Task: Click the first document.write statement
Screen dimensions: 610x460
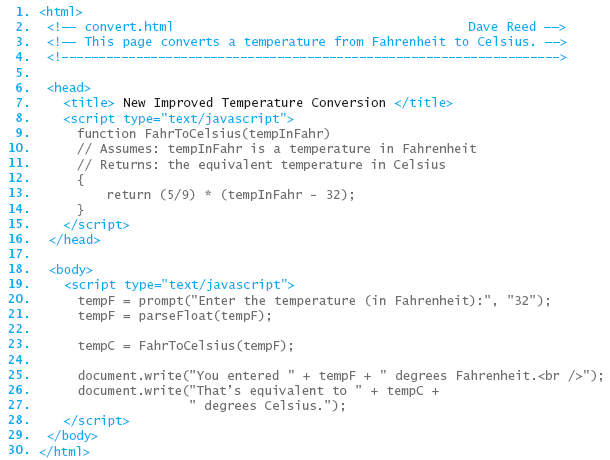Action: [340, 376]
